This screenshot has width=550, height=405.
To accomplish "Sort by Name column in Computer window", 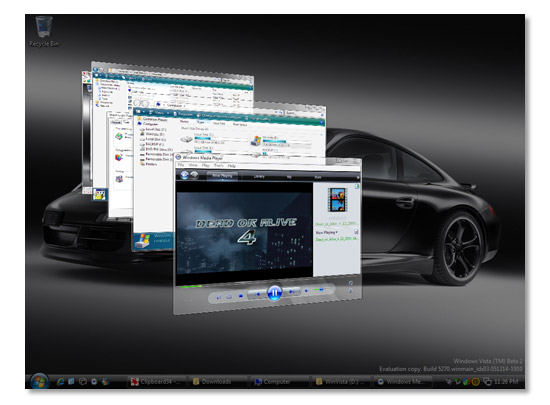I will tap(184, 121).
